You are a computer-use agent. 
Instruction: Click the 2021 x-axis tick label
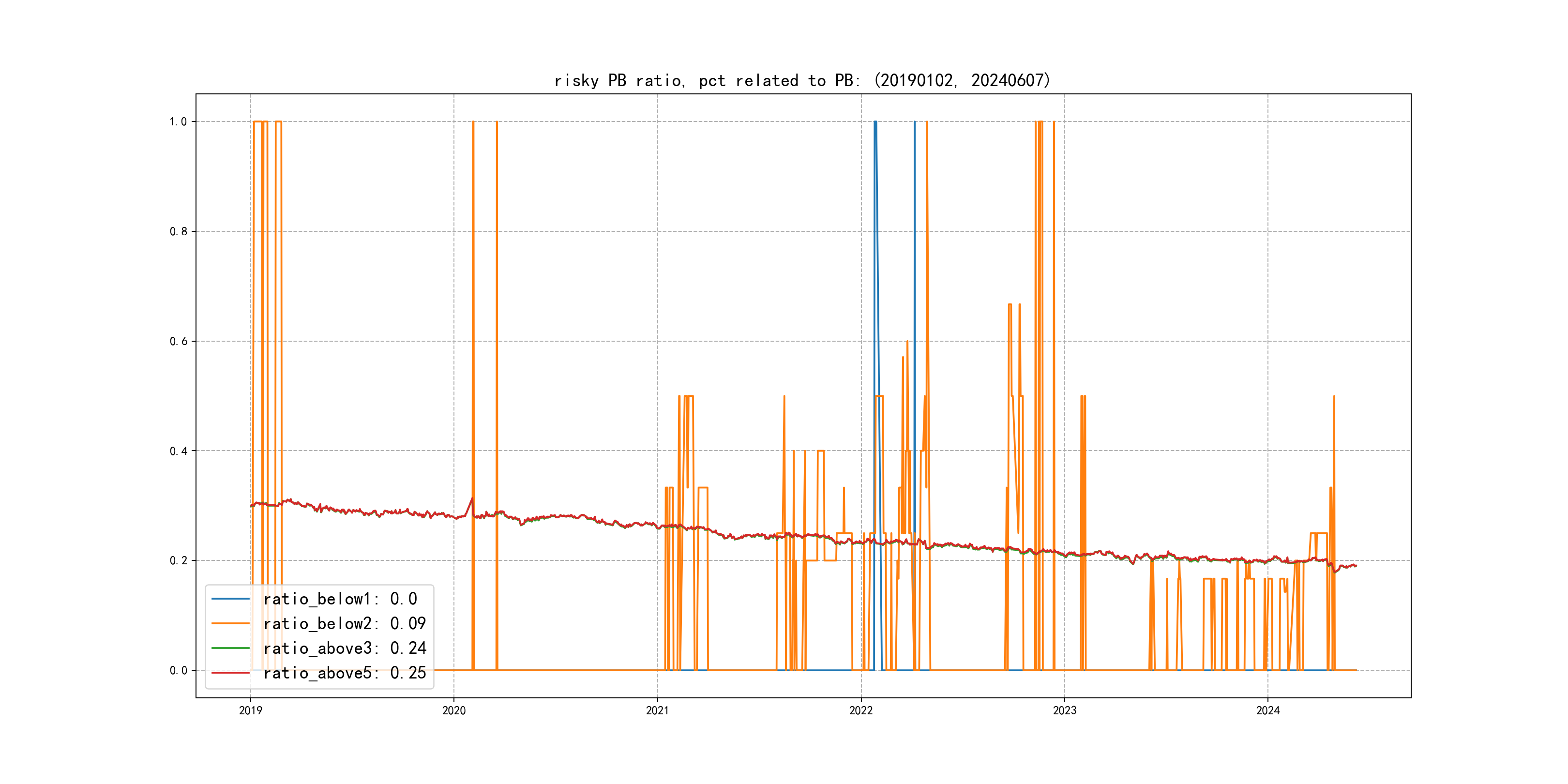(657, 710)
